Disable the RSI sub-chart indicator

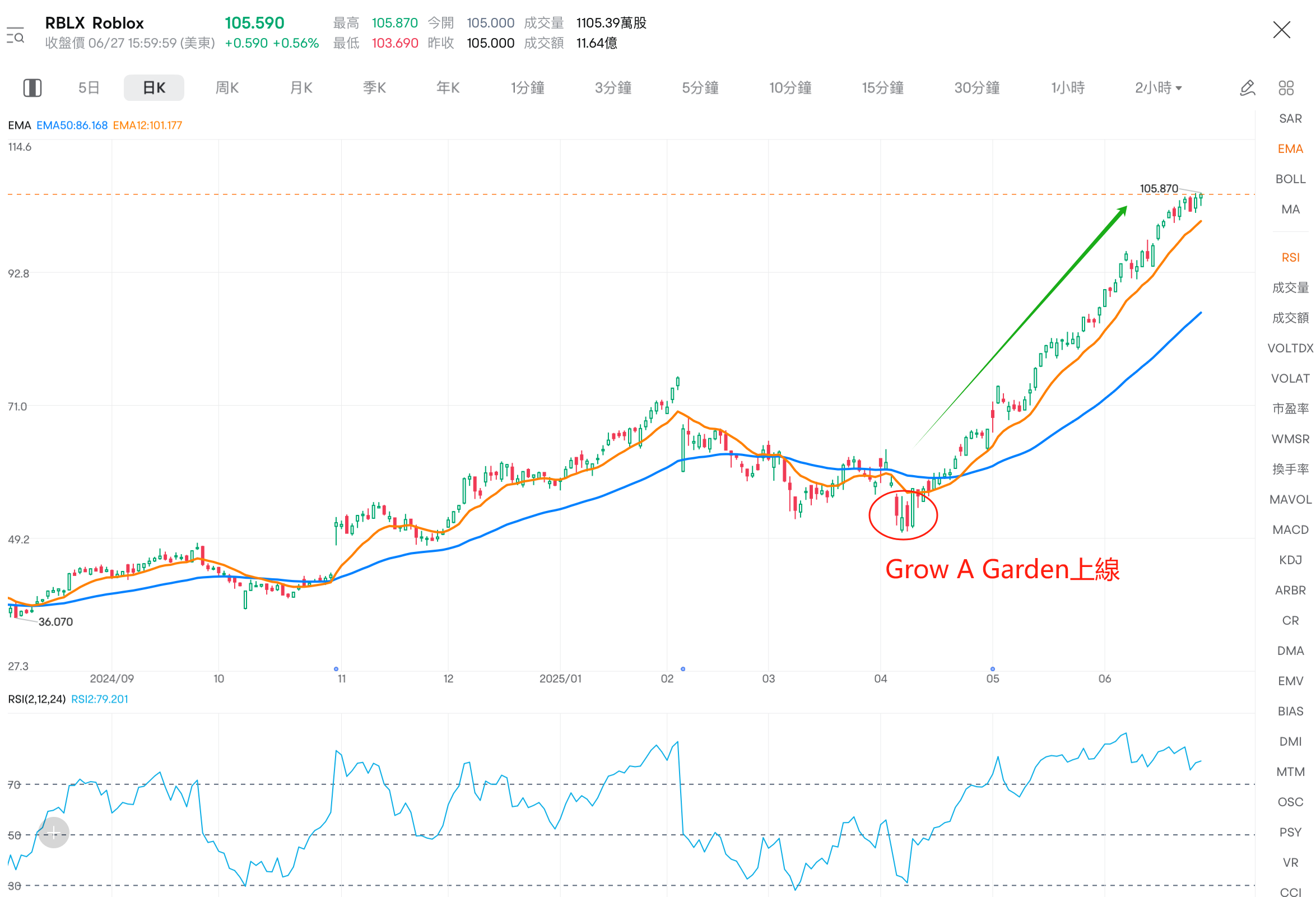1291,257
